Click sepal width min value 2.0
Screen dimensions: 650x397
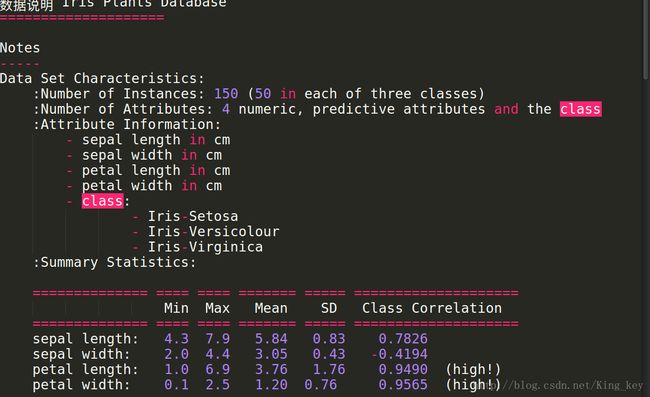(x=176, y=354)
